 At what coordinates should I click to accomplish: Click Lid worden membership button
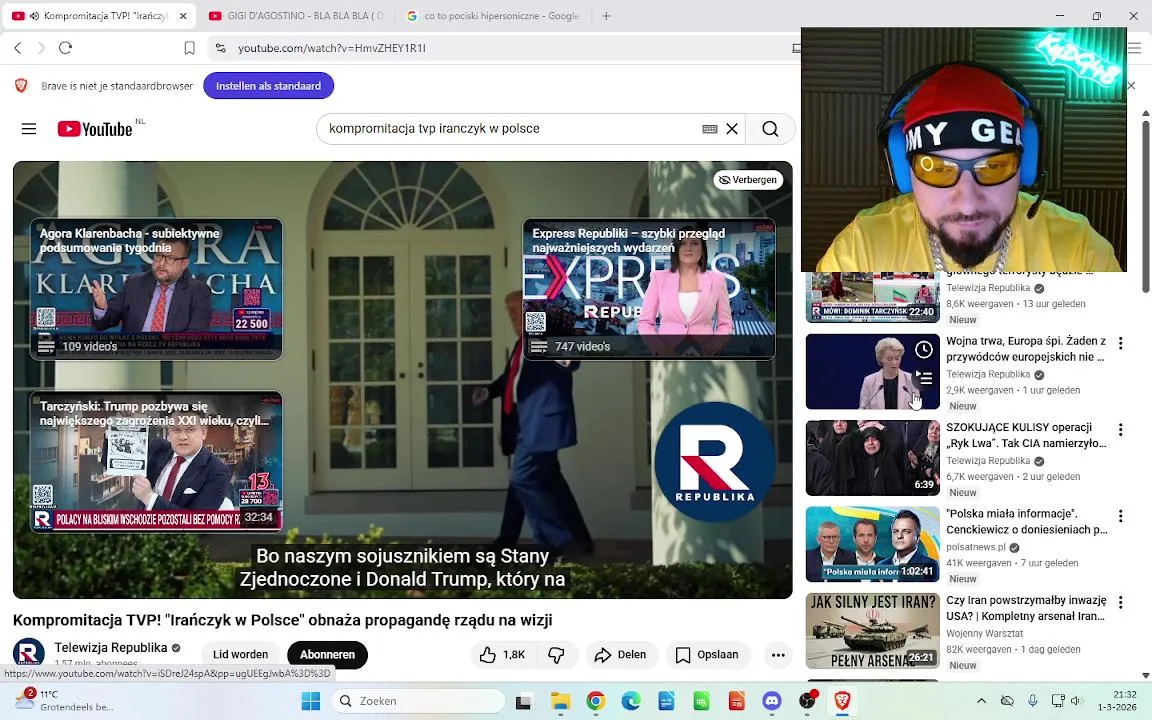click(240, 655)
